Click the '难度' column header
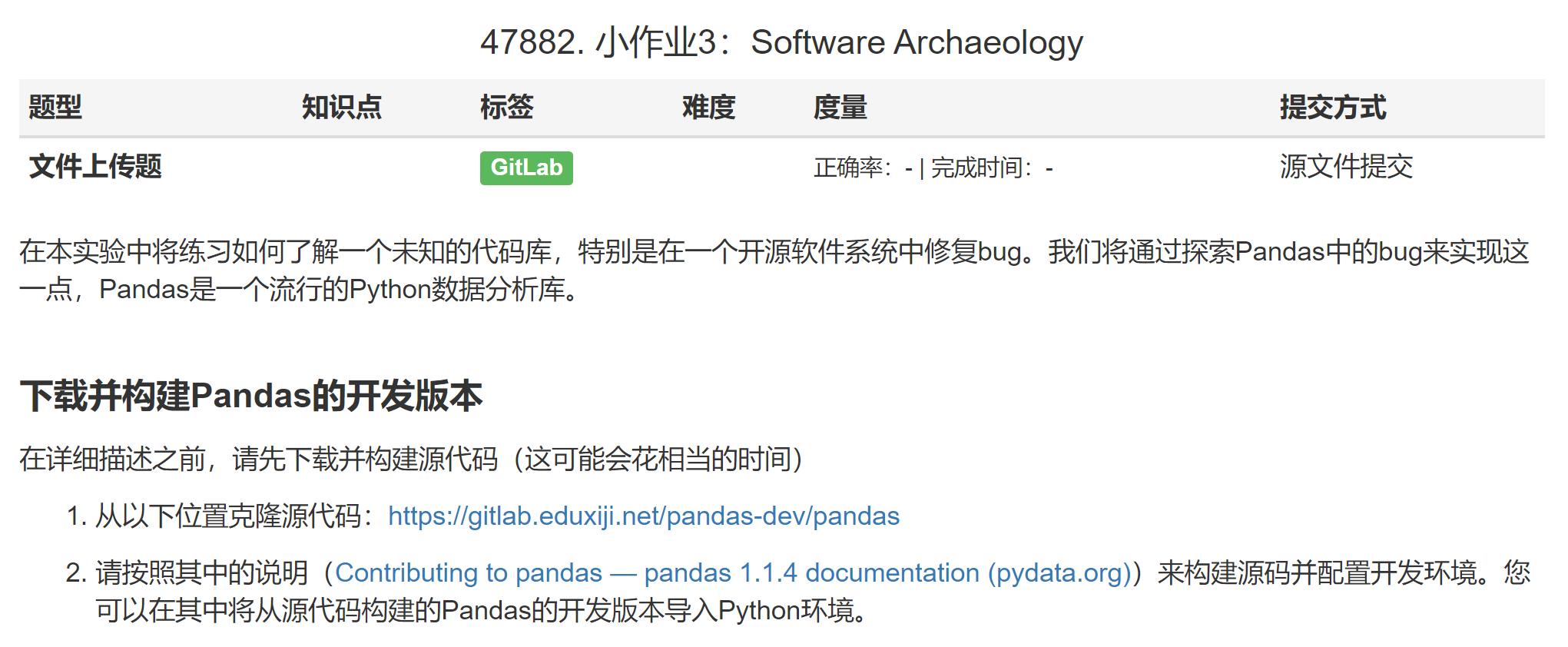1568x647 pixels. click(x=709, y=108)
